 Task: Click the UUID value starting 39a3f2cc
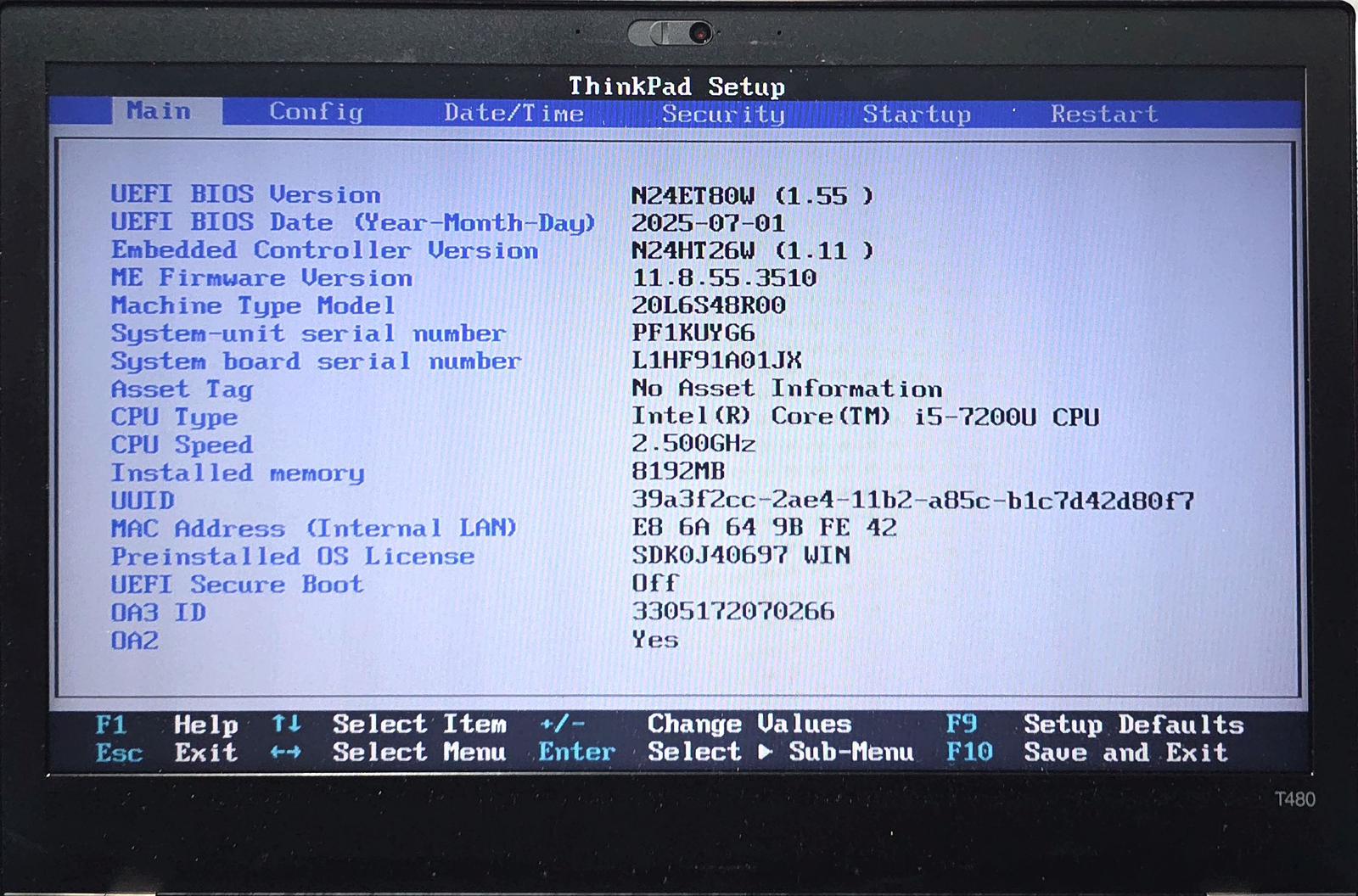tap(913, 501)
